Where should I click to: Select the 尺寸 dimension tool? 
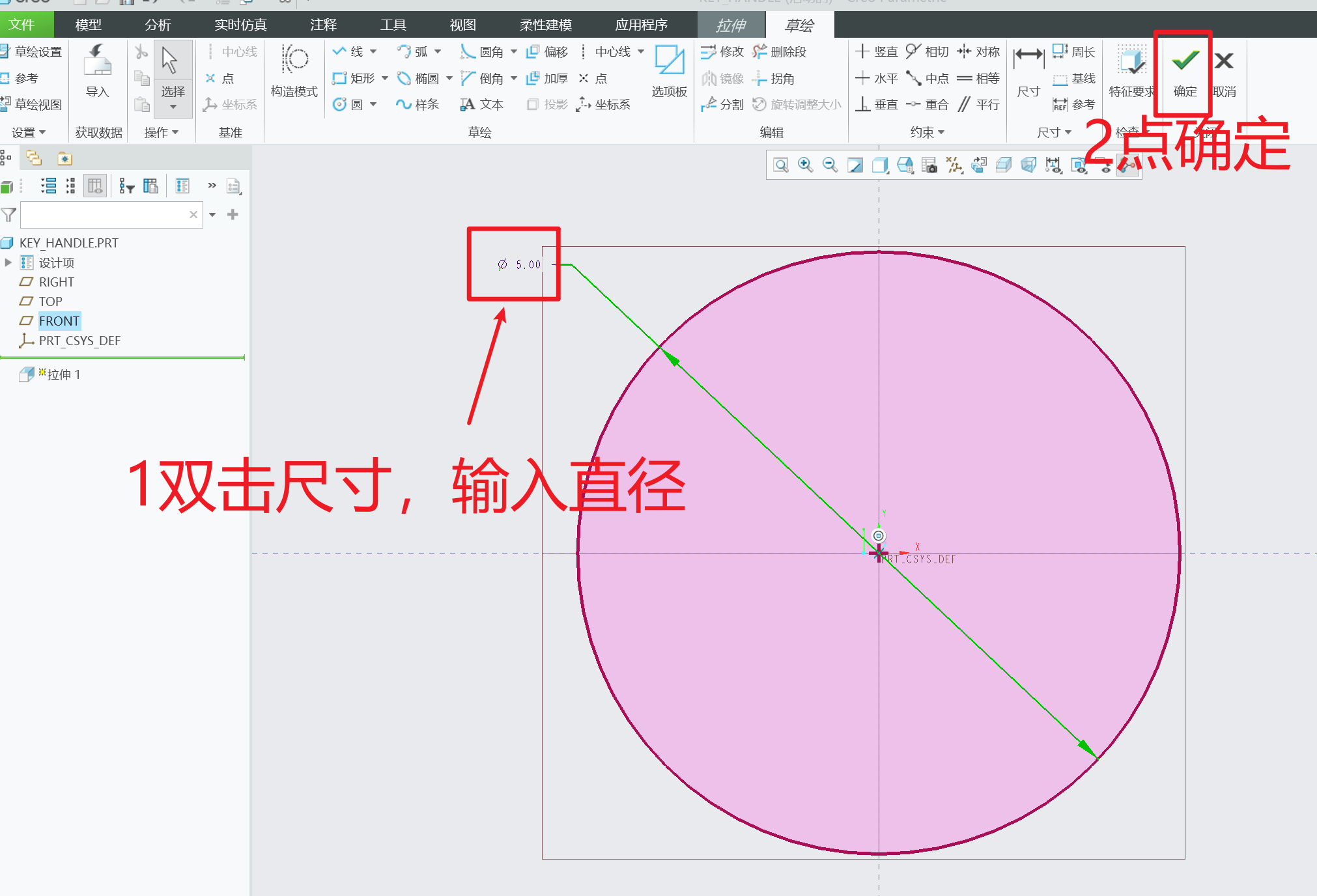pos(1028,72)
